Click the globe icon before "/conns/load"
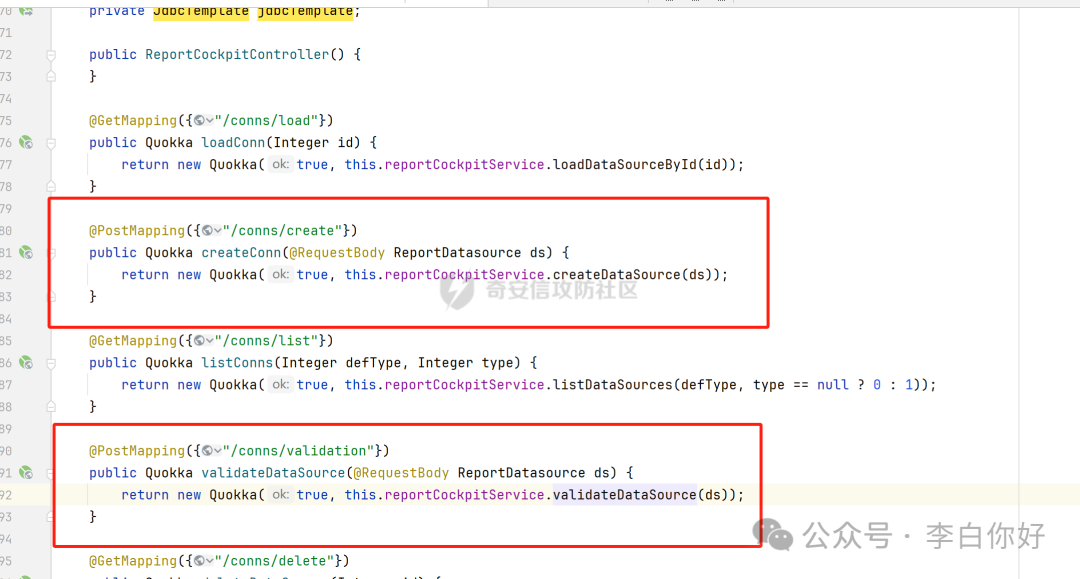The image size is (1080, 579). pyautogui.click(x=199, y=121)
